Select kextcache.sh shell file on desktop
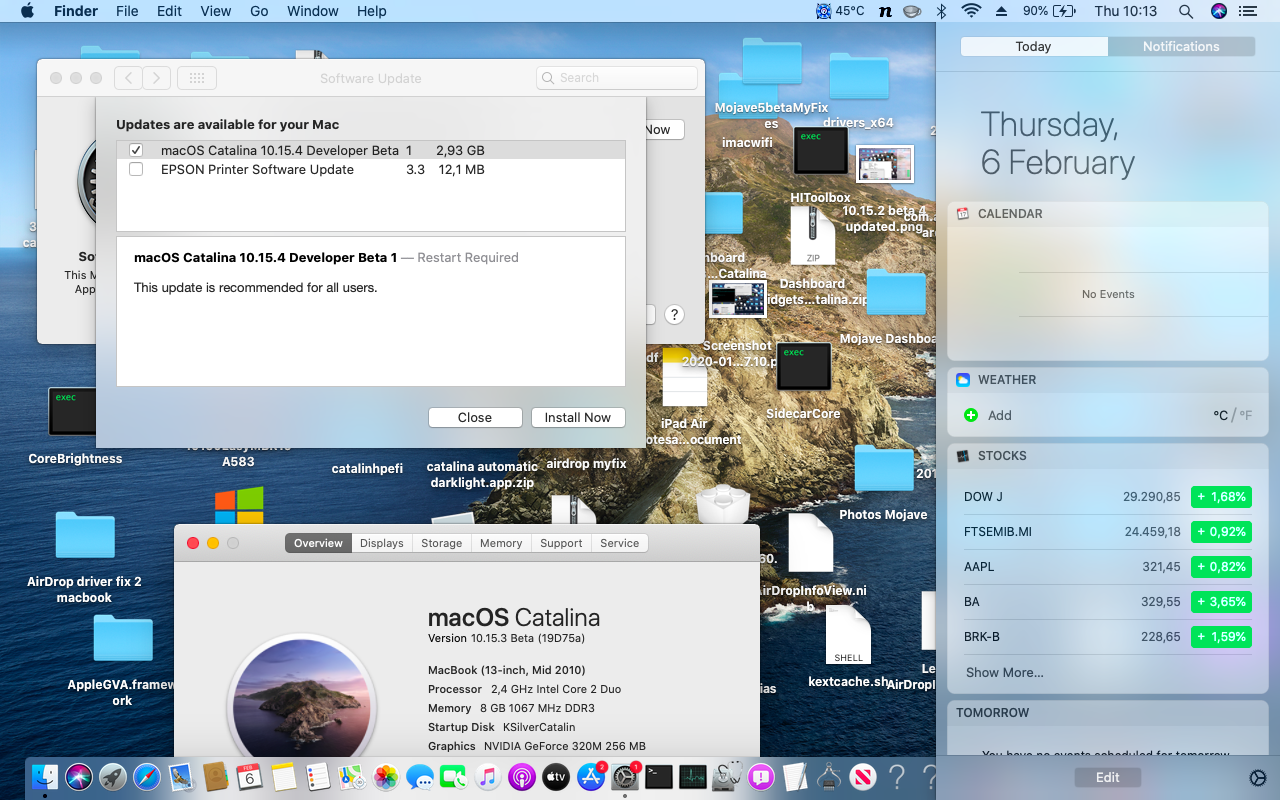The height and width of the screenshot is (800, 1280). pos(848,647)
